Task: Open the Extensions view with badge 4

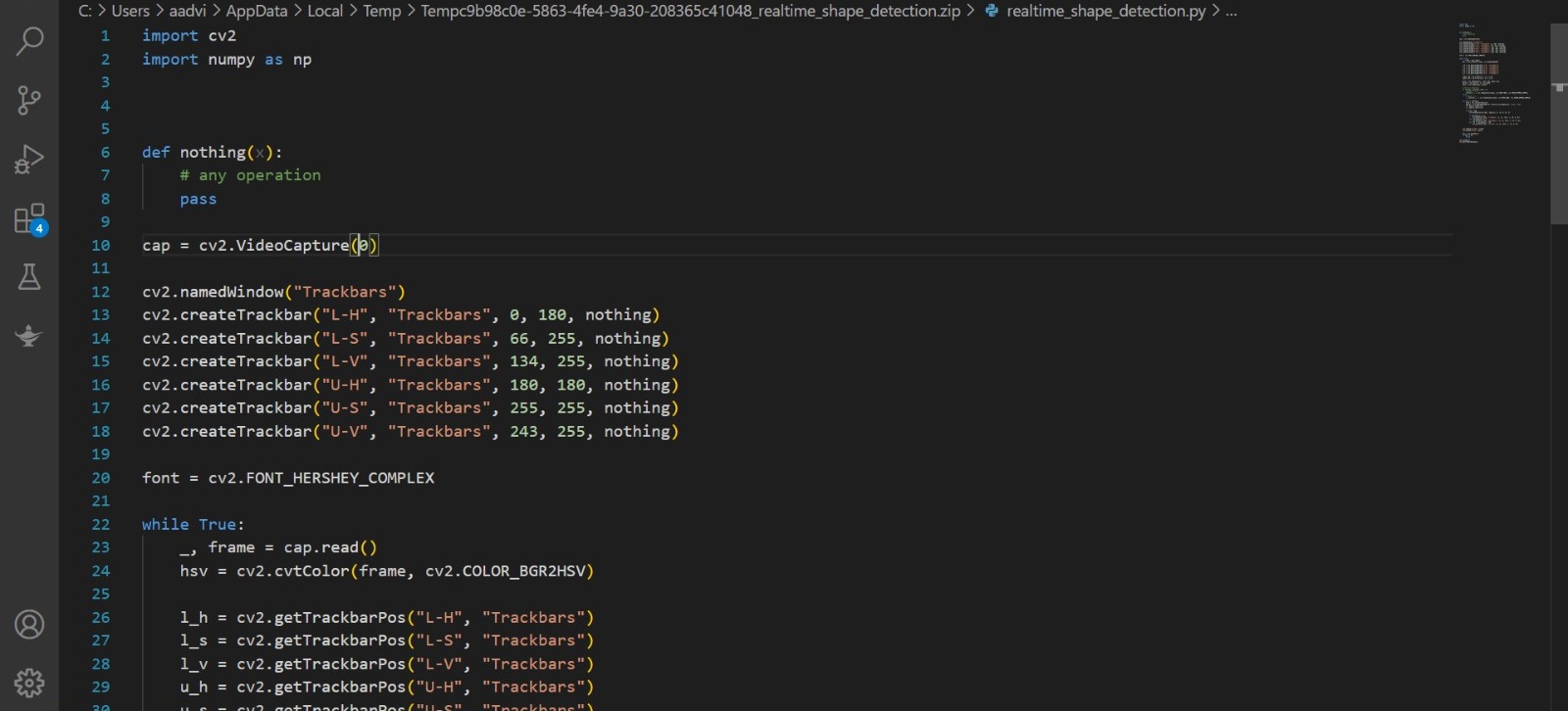Action: tap(29, 218)
